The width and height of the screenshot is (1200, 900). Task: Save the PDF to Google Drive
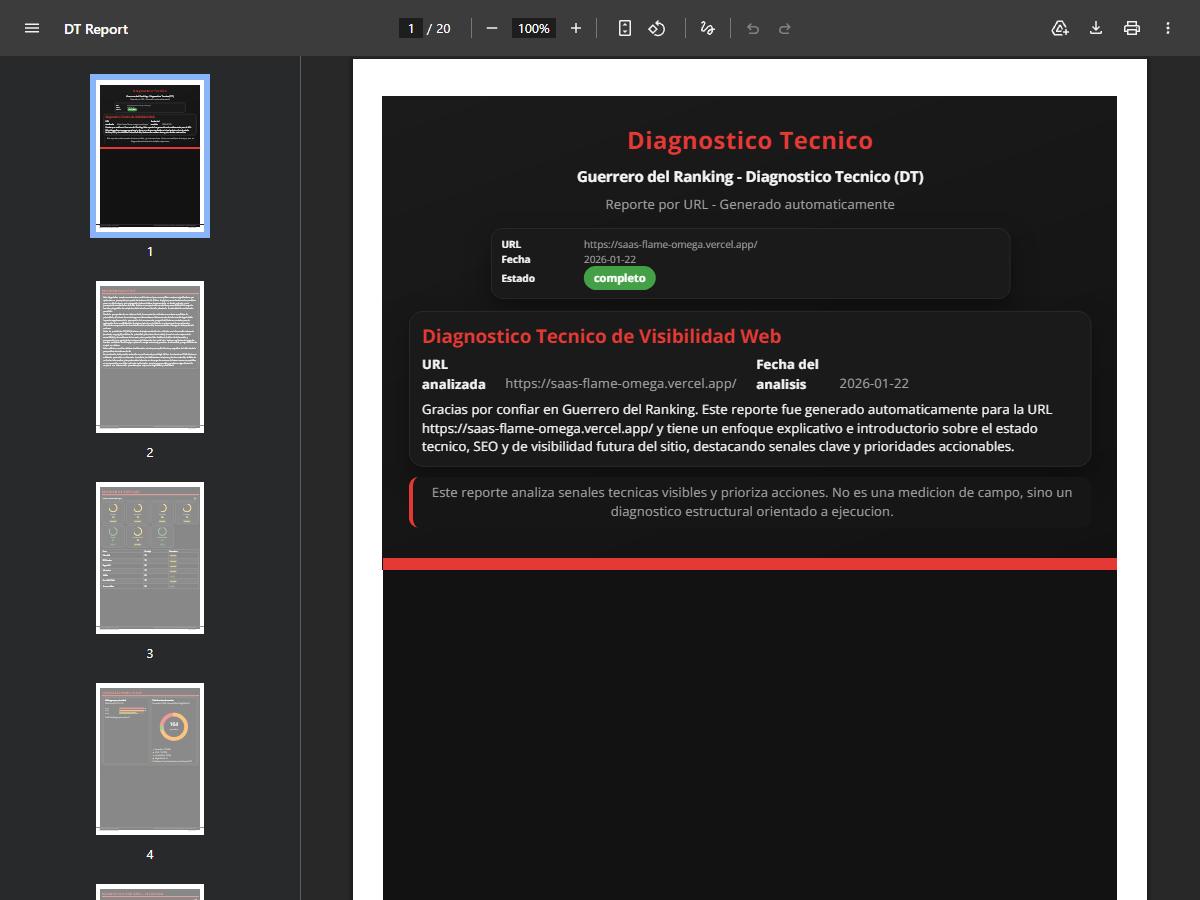pos(1059,28)
